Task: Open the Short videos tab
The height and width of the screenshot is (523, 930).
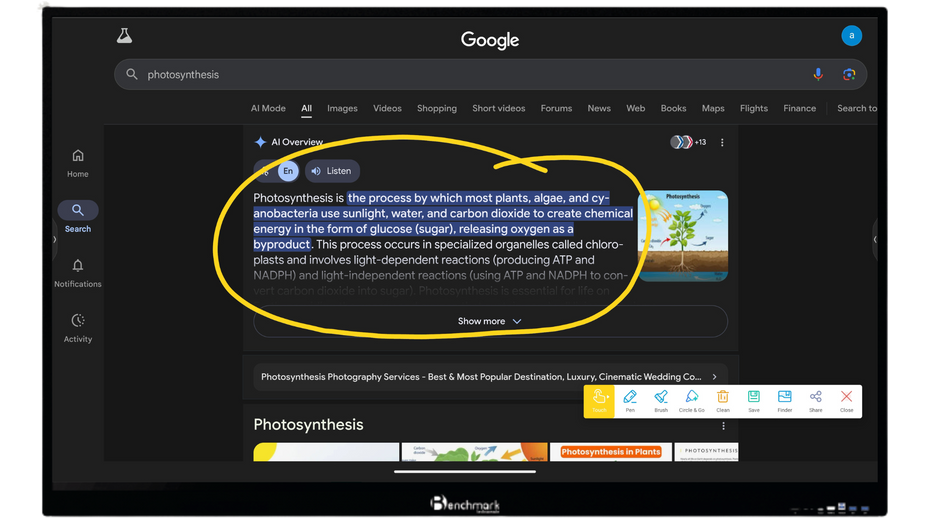Action: click(x=499, y=109)
